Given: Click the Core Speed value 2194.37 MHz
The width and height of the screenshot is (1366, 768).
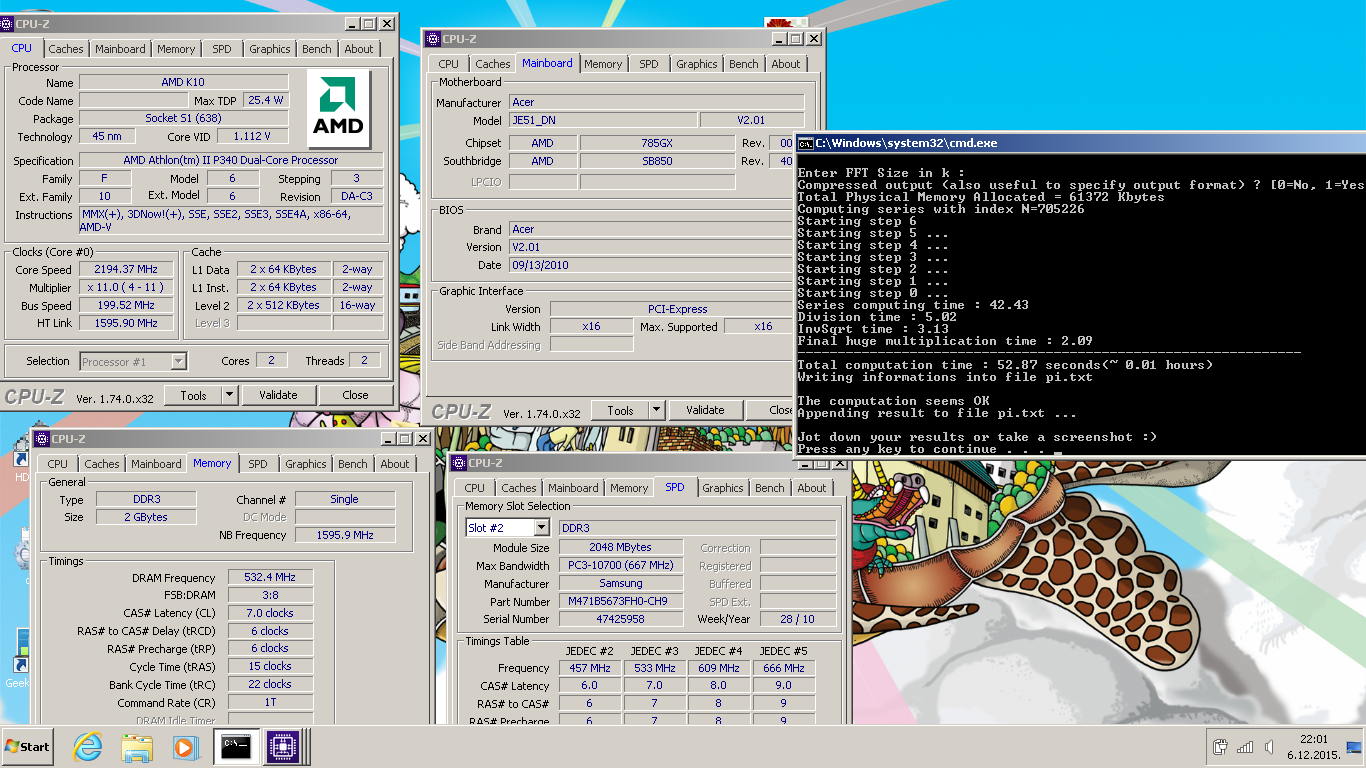Looking at the screenshot, I should pos(125,270).
